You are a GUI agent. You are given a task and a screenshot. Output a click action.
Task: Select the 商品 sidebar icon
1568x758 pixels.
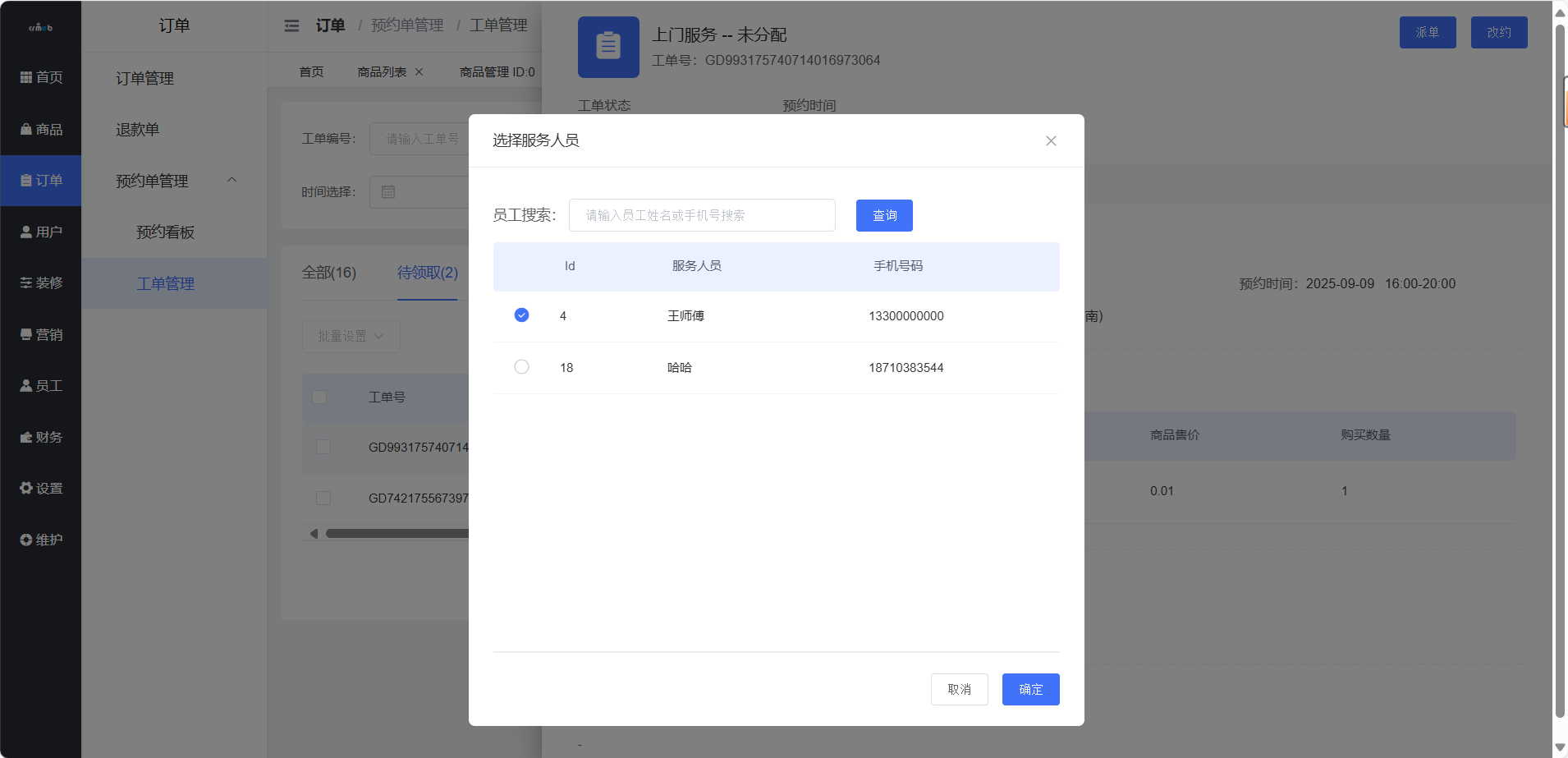tap(41, 129)
